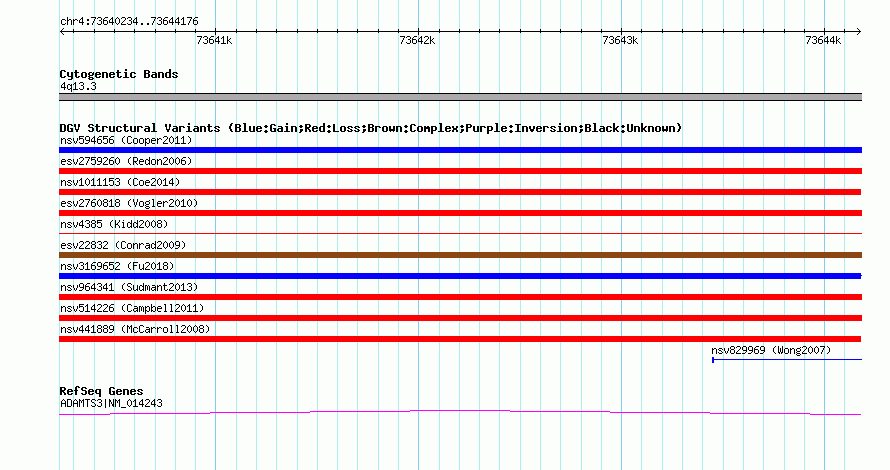Open the DGV Structural Variants track title
890x470 pixels.
click(371, 128)
